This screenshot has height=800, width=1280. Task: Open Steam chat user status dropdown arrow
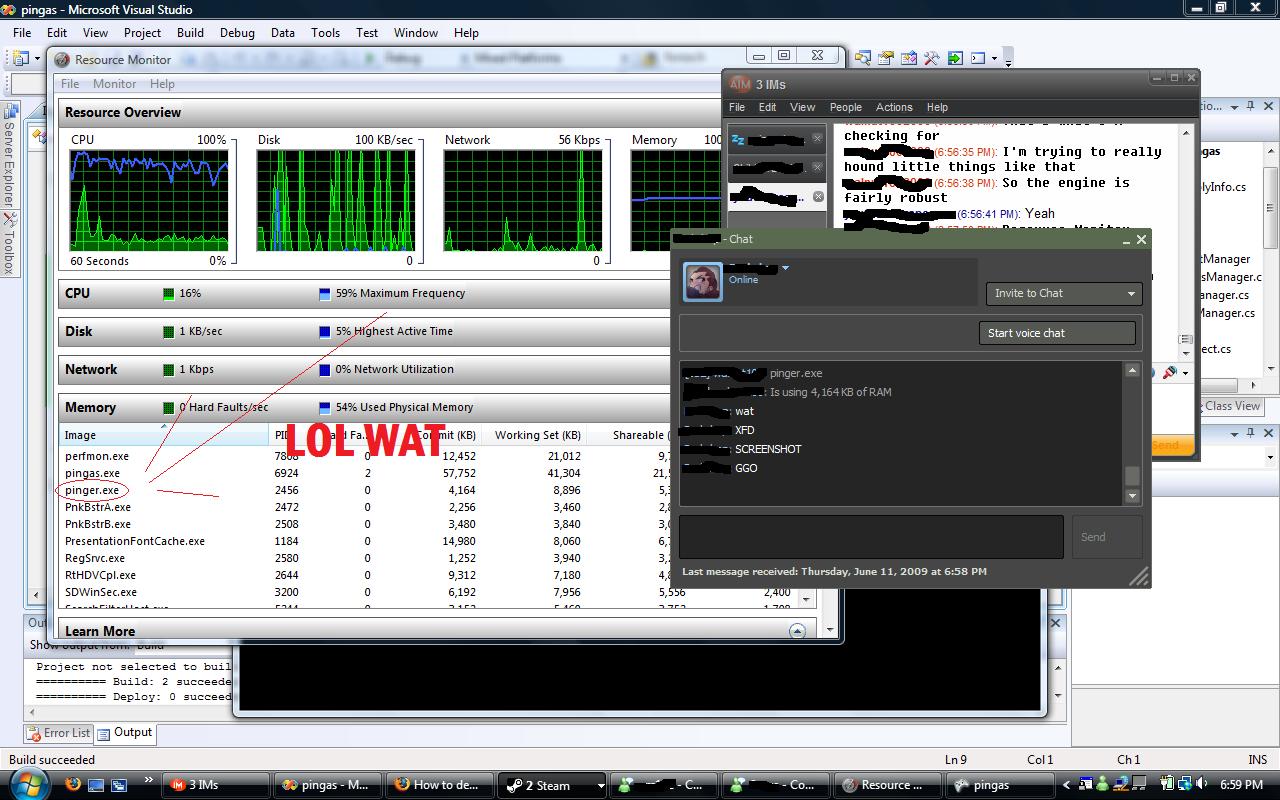[x=786, y=268]
